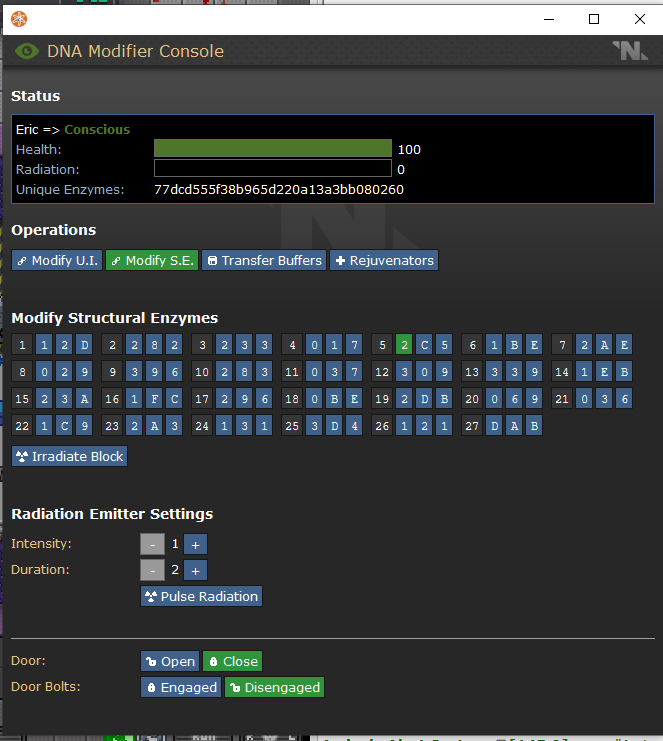Disengage the door bolts
The height and width of the screenshot is (741, 663).
[x=274, y=687]
